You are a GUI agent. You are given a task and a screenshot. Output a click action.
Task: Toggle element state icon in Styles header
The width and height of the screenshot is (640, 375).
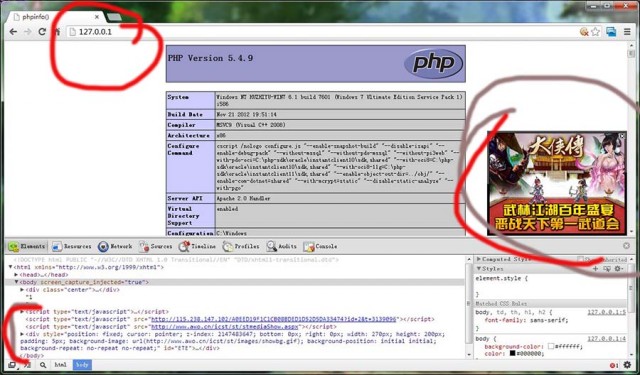click(607, 268)
